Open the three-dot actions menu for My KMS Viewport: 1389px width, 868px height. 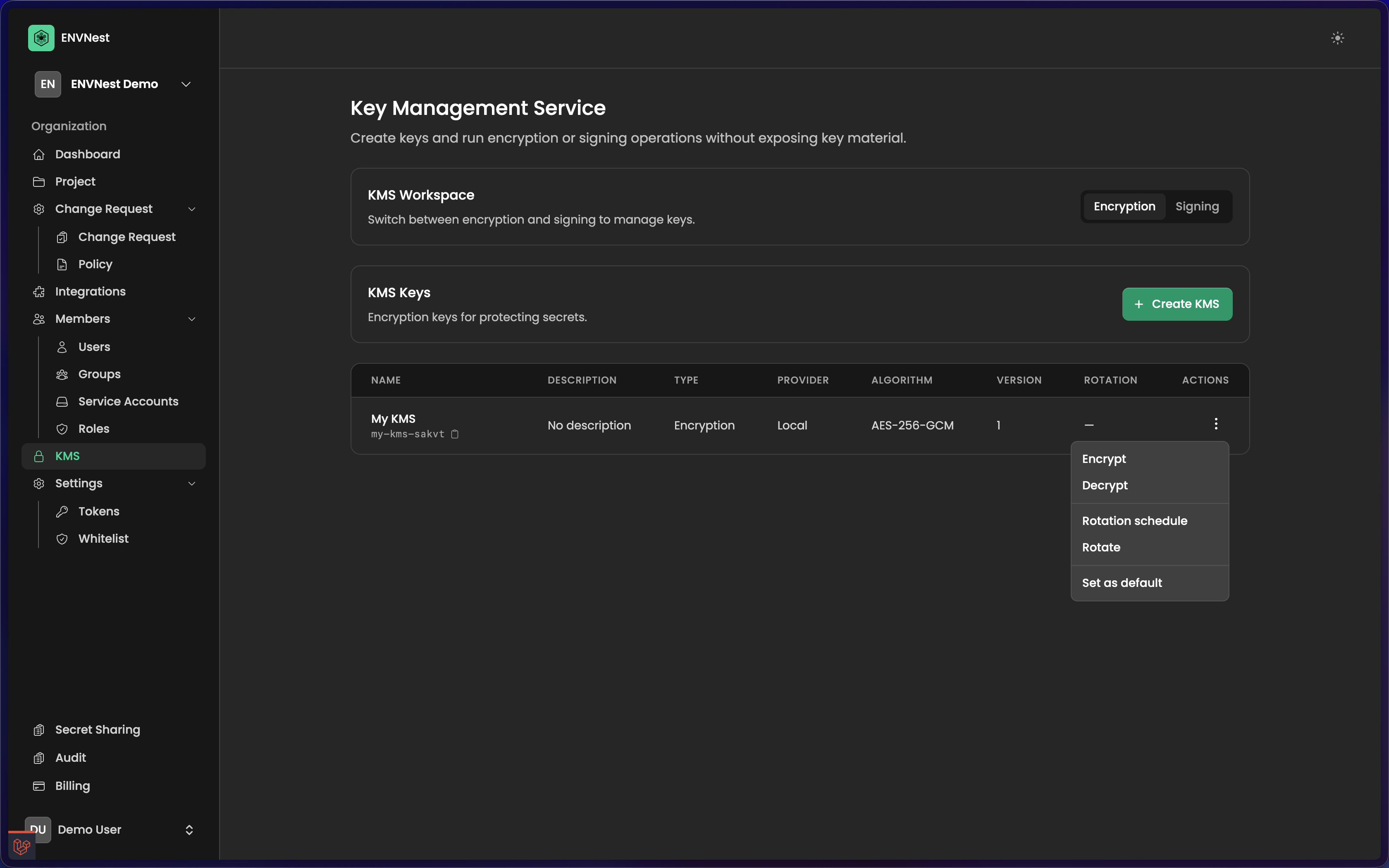coord(1216,424)
